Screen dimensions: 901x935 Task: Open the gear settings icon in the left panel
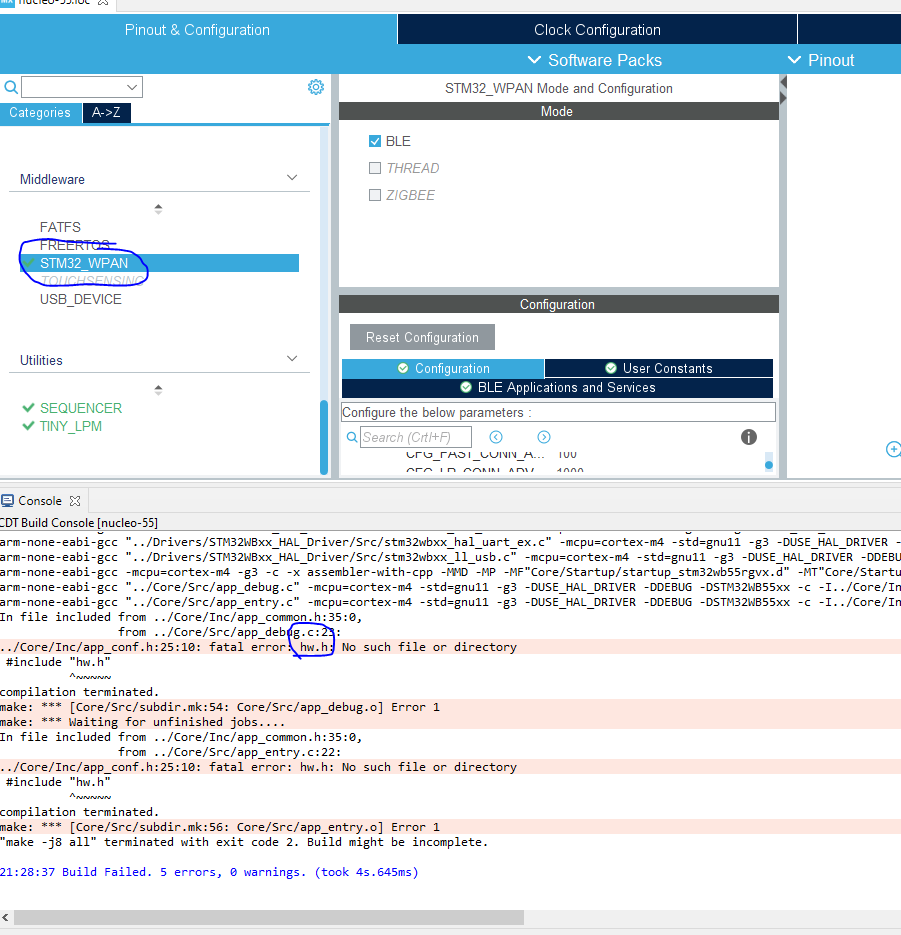click(x=315, y=87)
